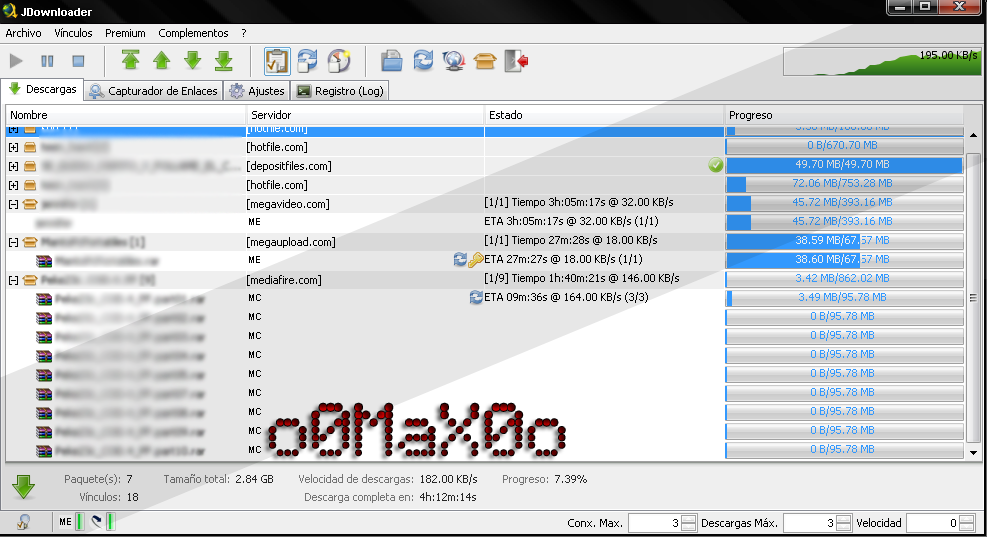Sort by the Servidor column header
Viewport: 987px width, 537px height.
click(364, 115)
